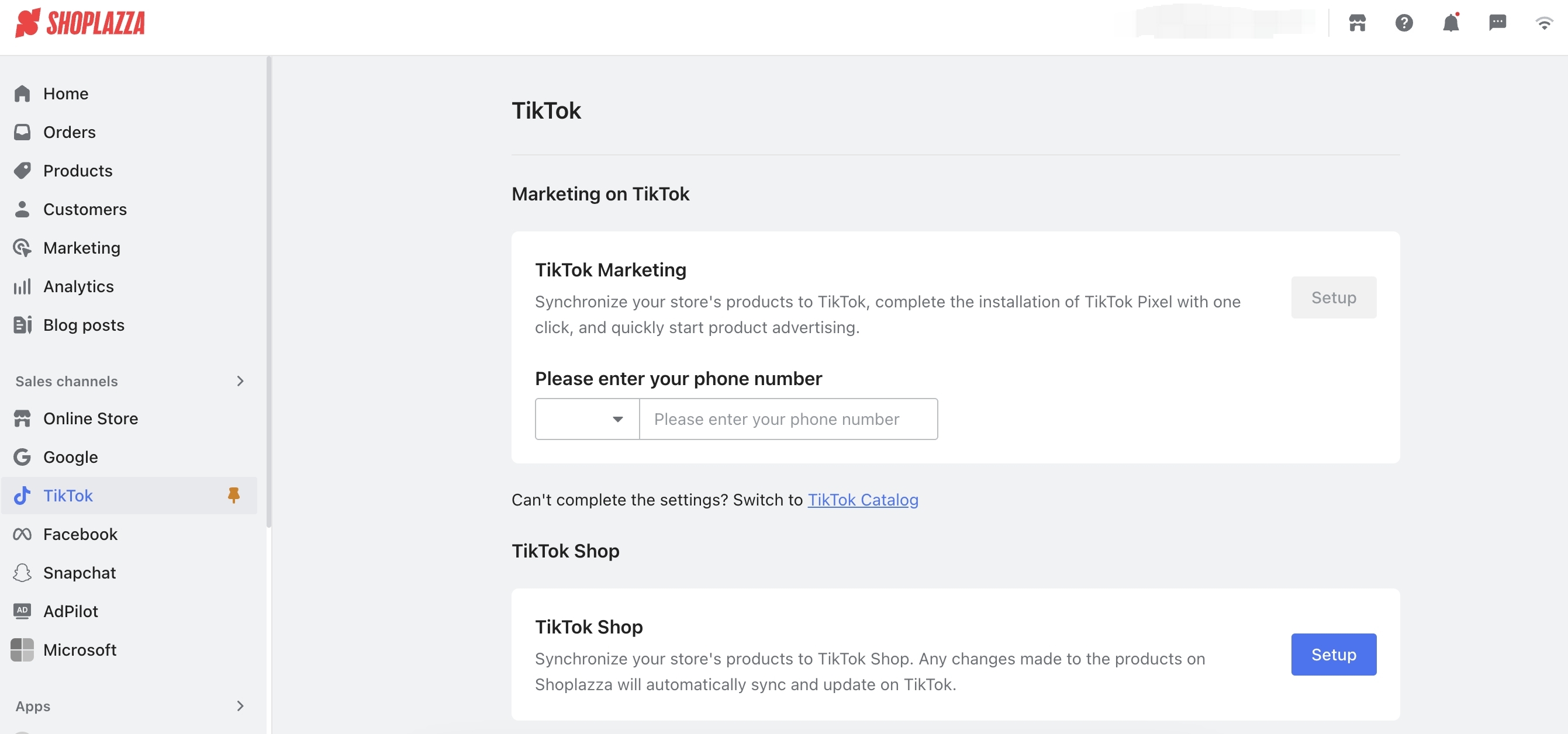Open the Microsoft channel

tap(79, 649)
